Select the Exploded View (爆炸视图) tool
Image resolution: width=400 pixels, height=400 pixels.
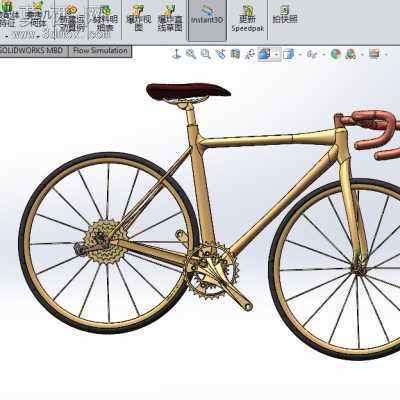point(139,19)
